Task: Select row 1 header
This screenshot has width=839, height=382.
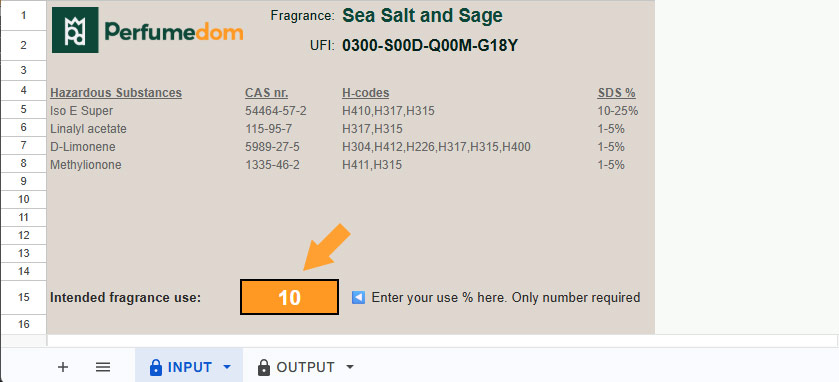Action: [x=24, y=16]
